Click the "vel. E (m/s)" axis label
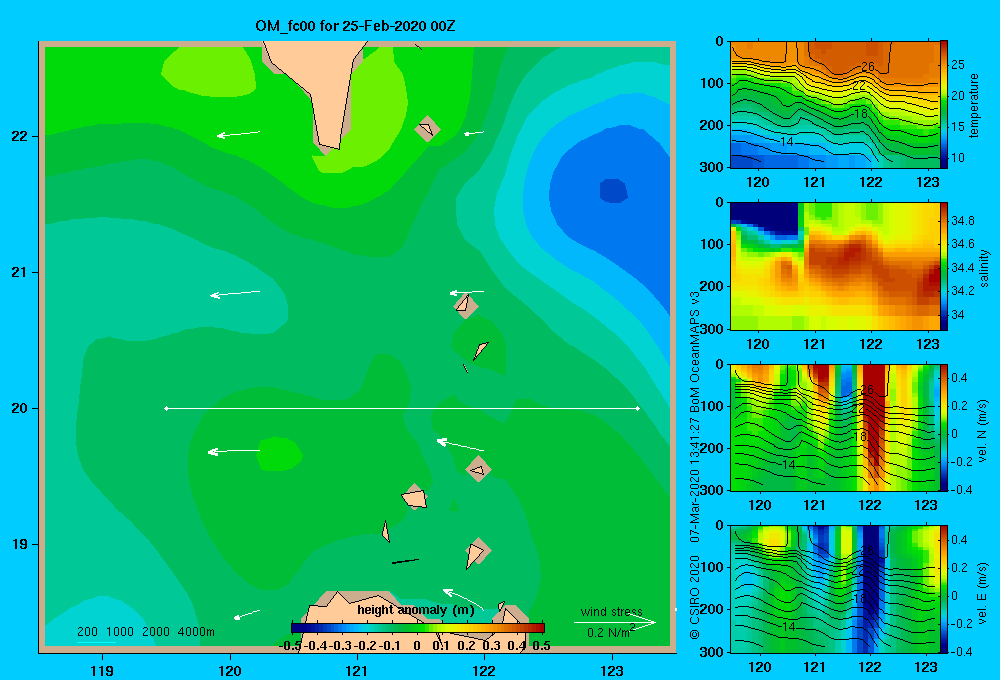This screenshot has width=1000, height=680. [983, 592]
